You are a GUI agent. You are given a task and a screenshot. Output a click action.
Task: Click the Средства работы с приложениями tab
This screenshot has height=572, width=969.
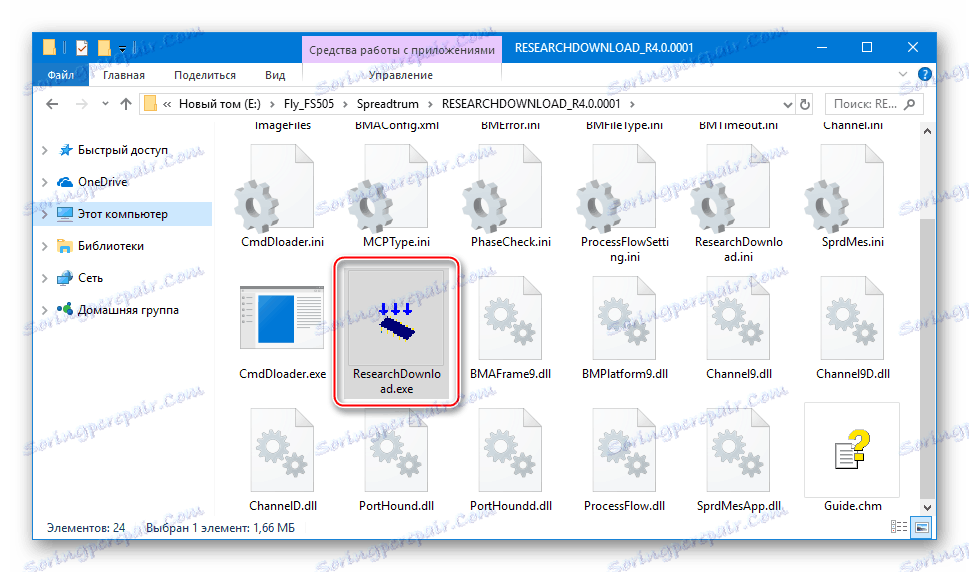coord(402,50)
